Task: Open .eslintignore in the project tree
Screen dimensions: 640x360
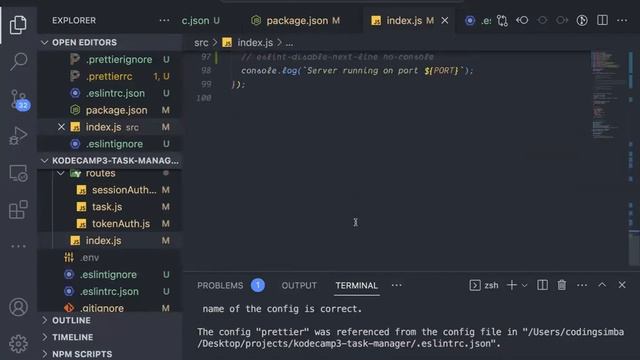Action: point(109,275)
